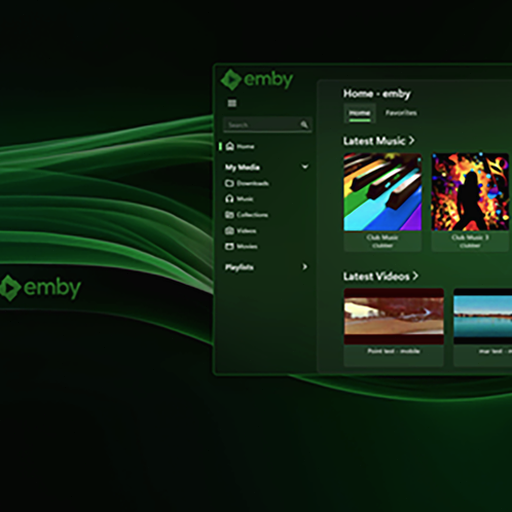Click the emby logo in the app header

[x=257, y=80]
